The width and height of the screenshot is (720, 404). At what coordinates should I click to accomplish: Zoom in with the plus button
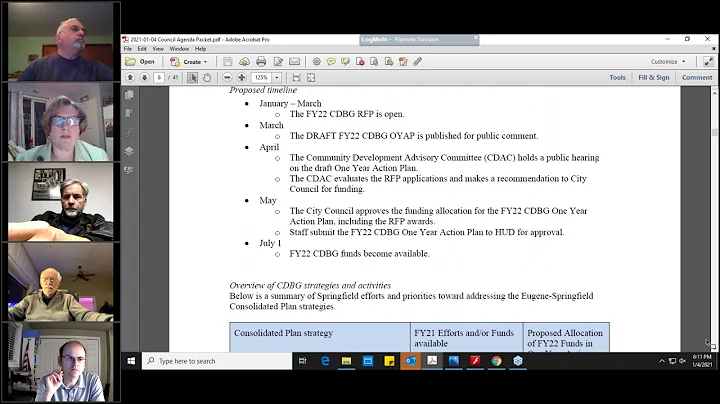pos(242,78)
